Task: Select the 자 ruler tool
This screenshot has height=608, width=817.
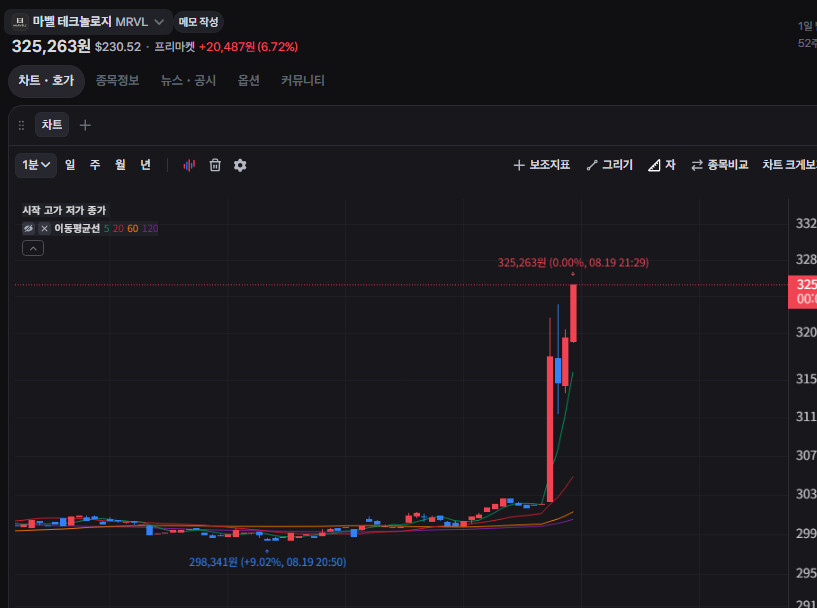Action: (662, 165)
